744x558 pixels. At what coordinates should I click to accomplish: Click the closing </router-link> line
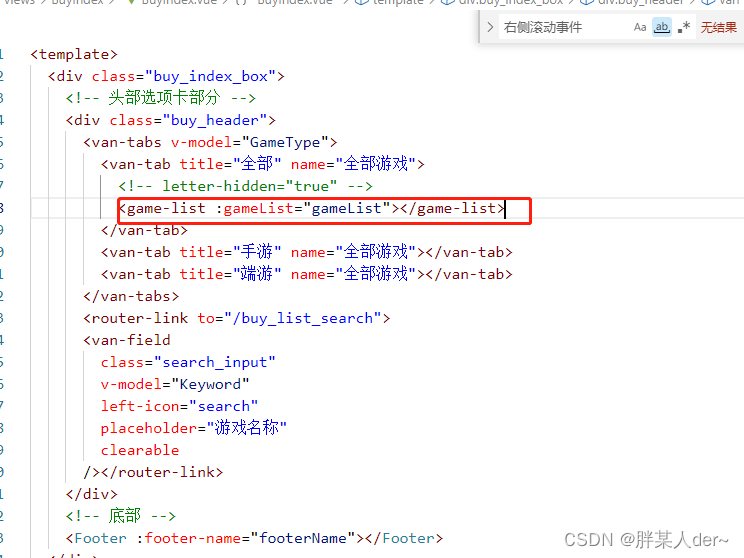(153, 472)
